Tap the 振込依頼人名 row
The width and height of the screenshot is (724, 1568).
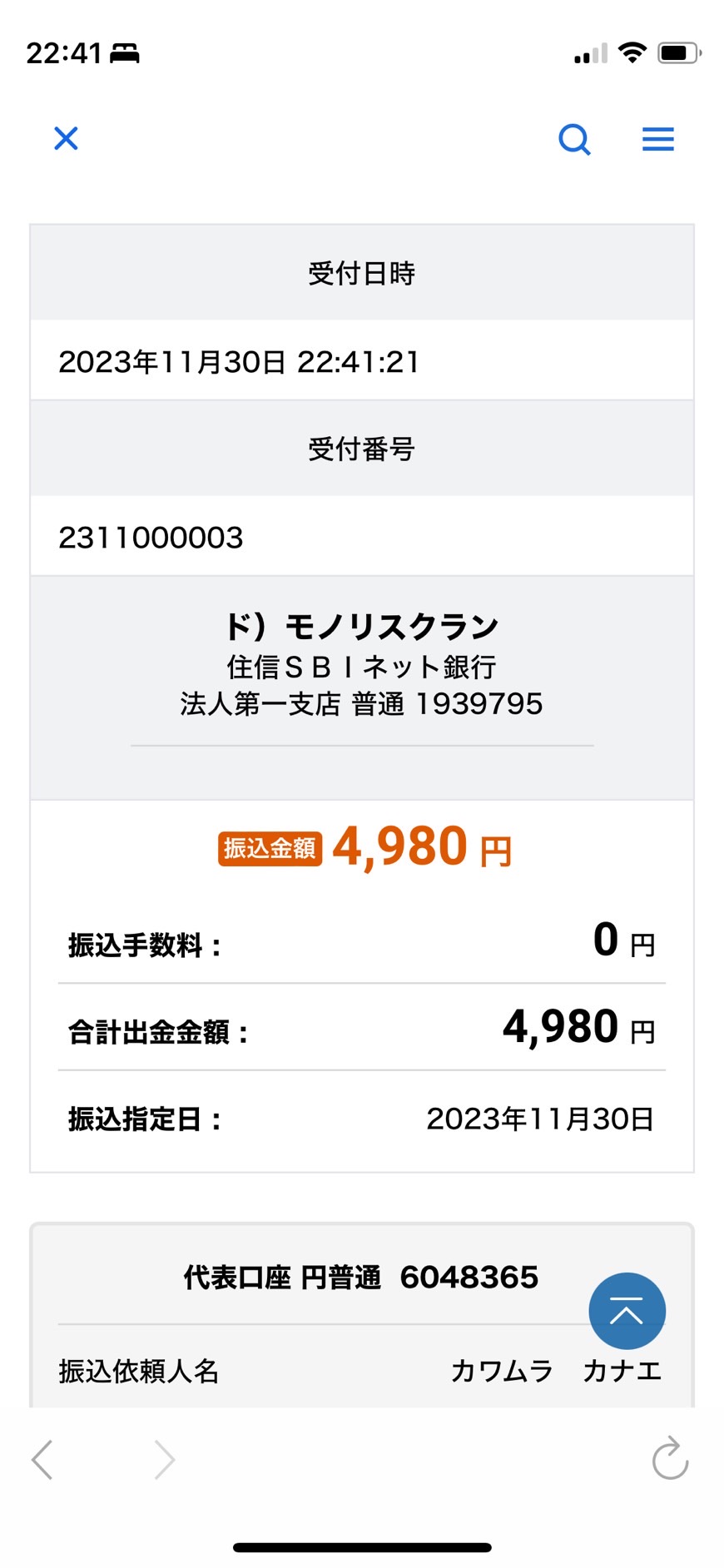click(x=362, y=1370)
